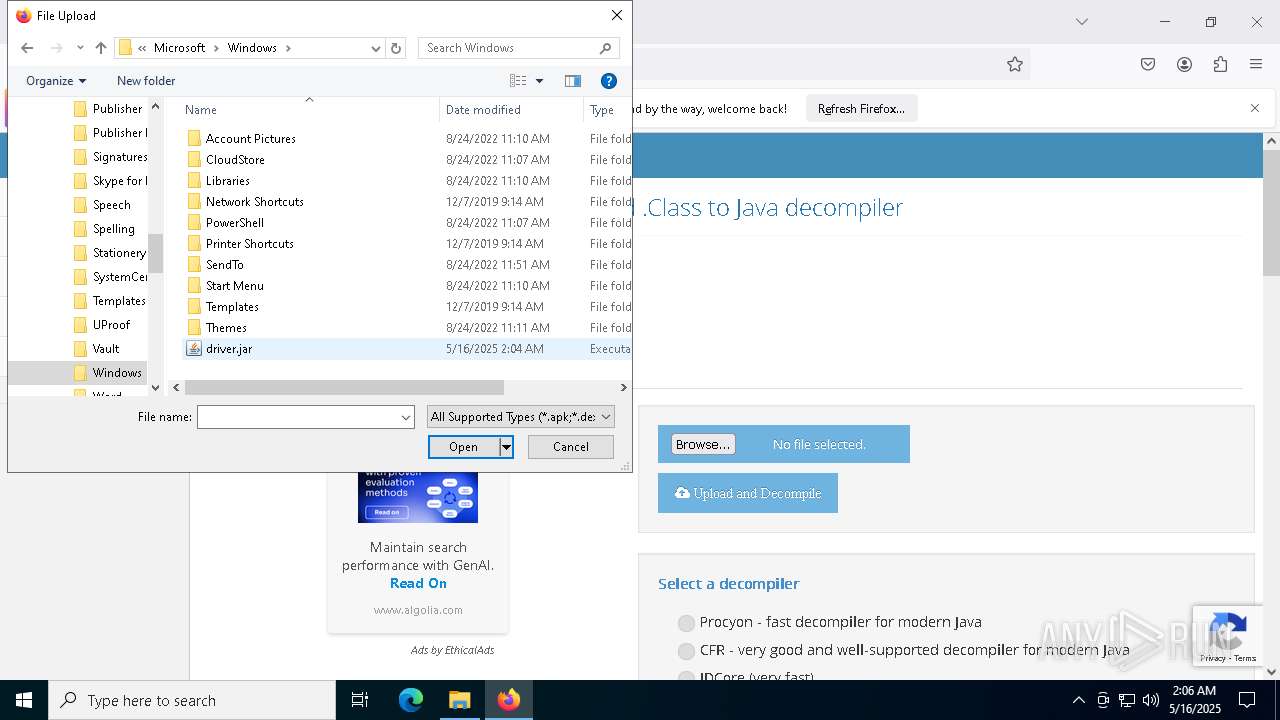
Task: Choose the CFR decompiler option
Action: (686, 651)
